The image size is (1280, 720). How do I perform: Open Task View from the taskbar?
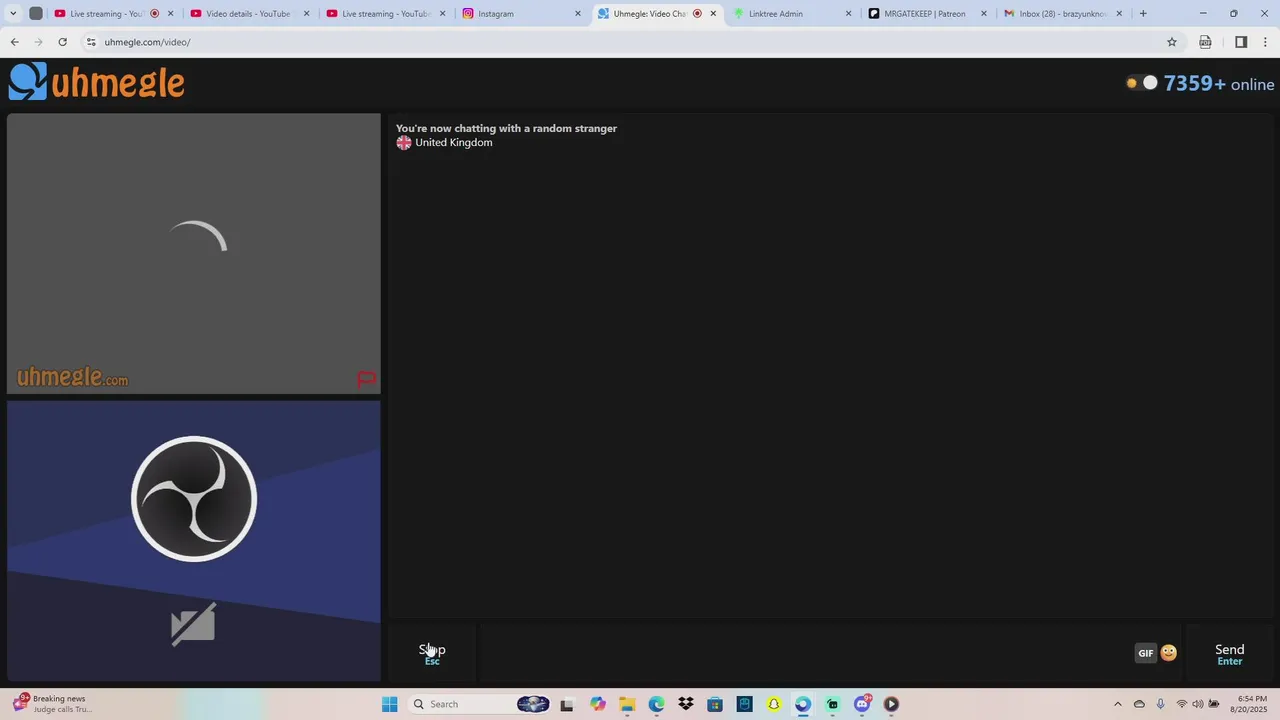(x=567, y=704)
